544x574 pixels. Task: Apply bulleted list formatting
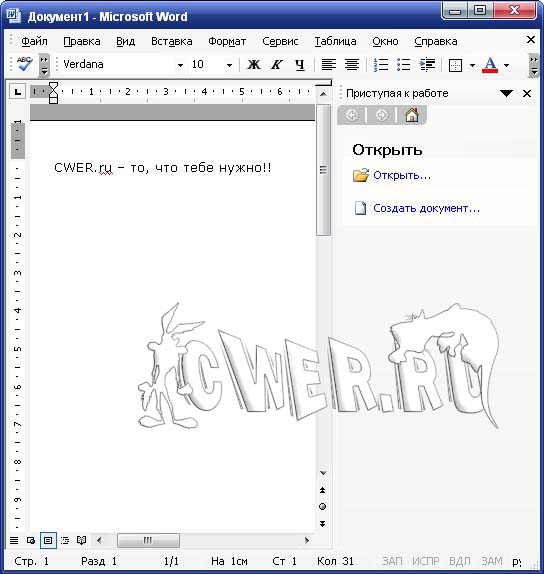coord(403,65)
